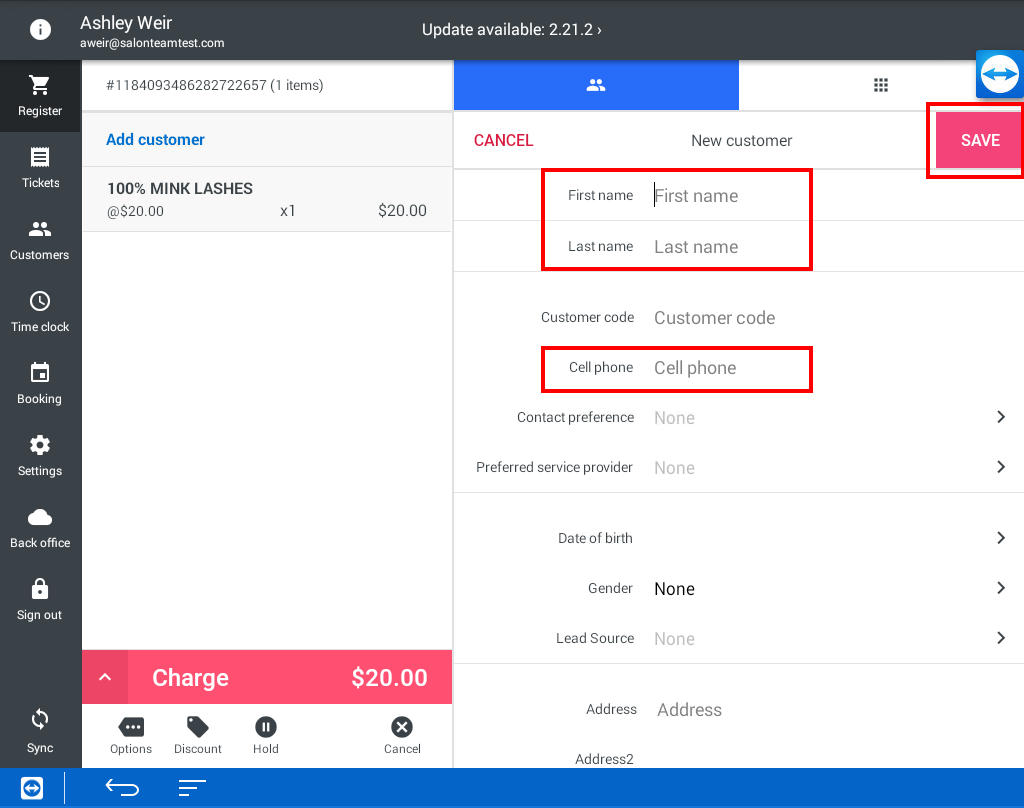Open the Gender selector
Viewport: 1024px width, 808px height.
[x=1000, y=588]
